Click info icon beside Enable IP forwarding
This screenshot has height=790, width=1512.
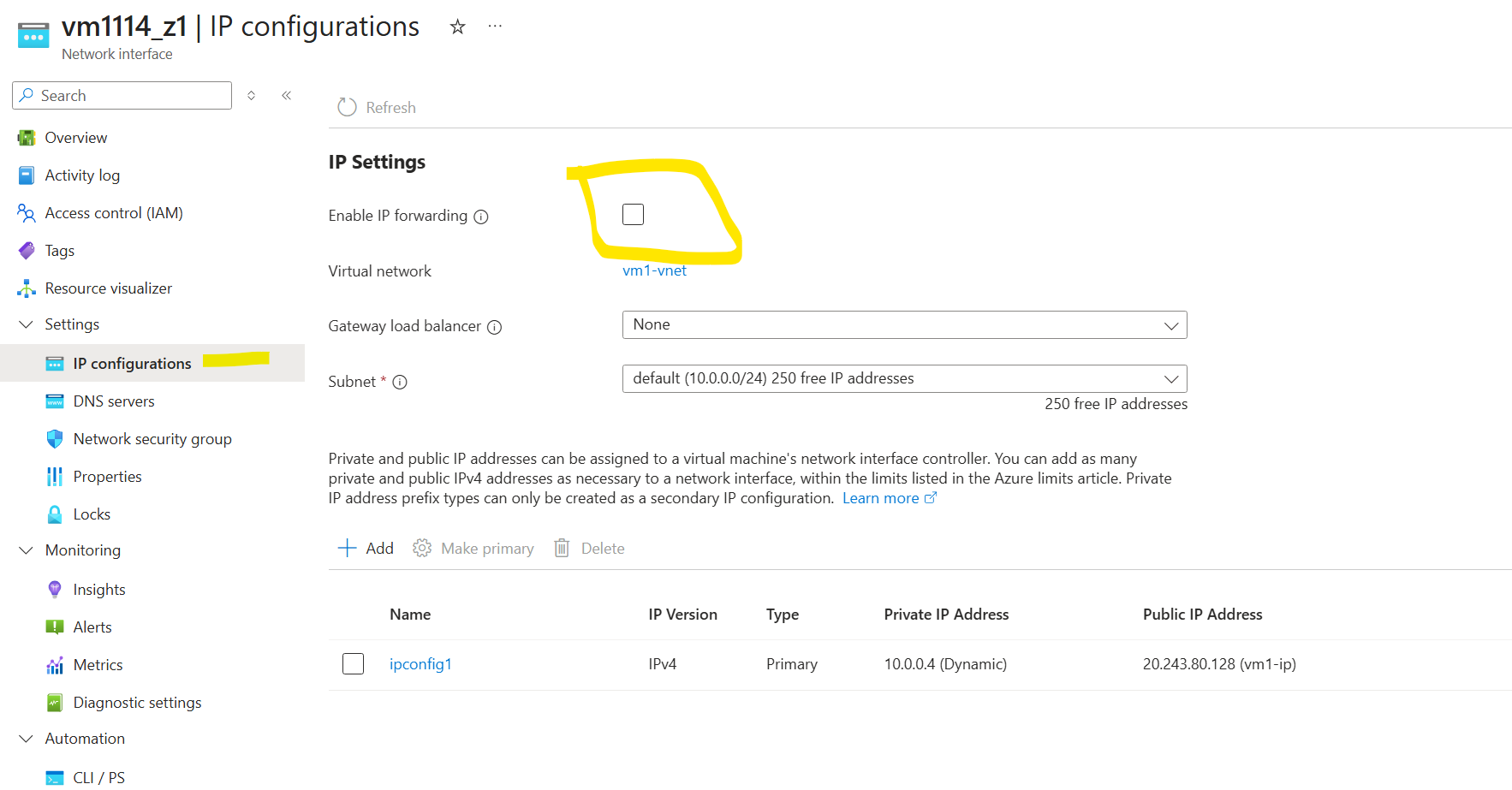481,217
